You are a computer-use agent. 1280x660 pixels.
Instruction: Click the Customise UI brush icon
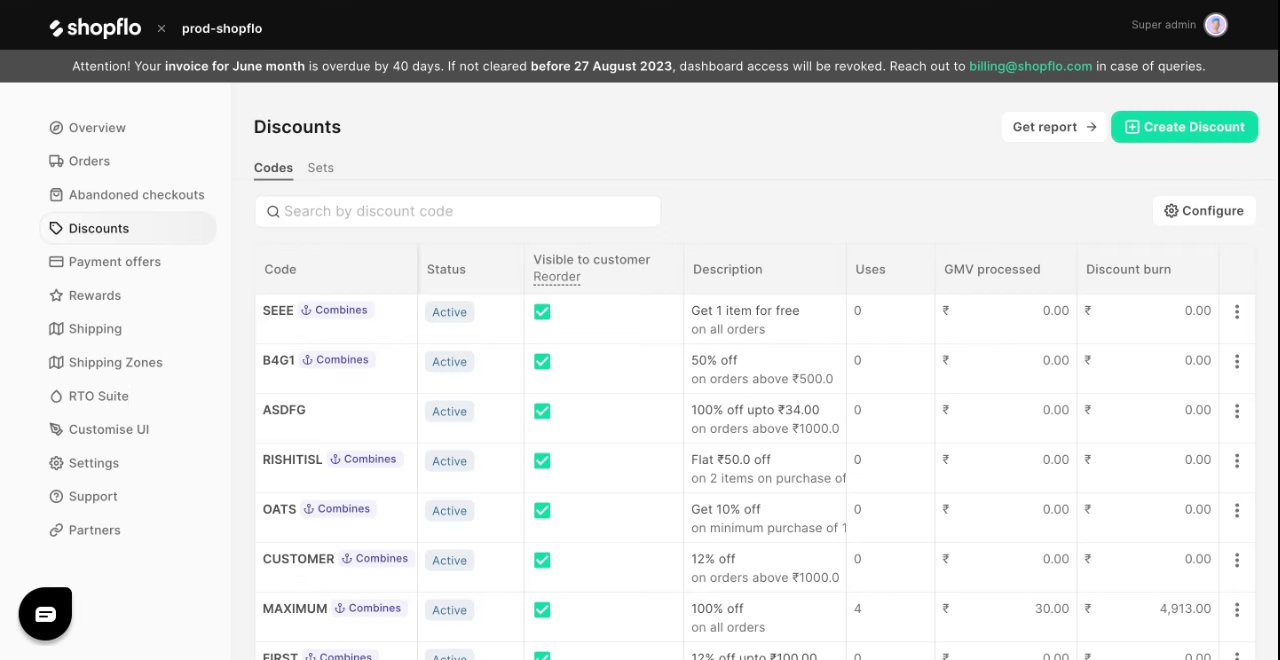pos(56,430)
